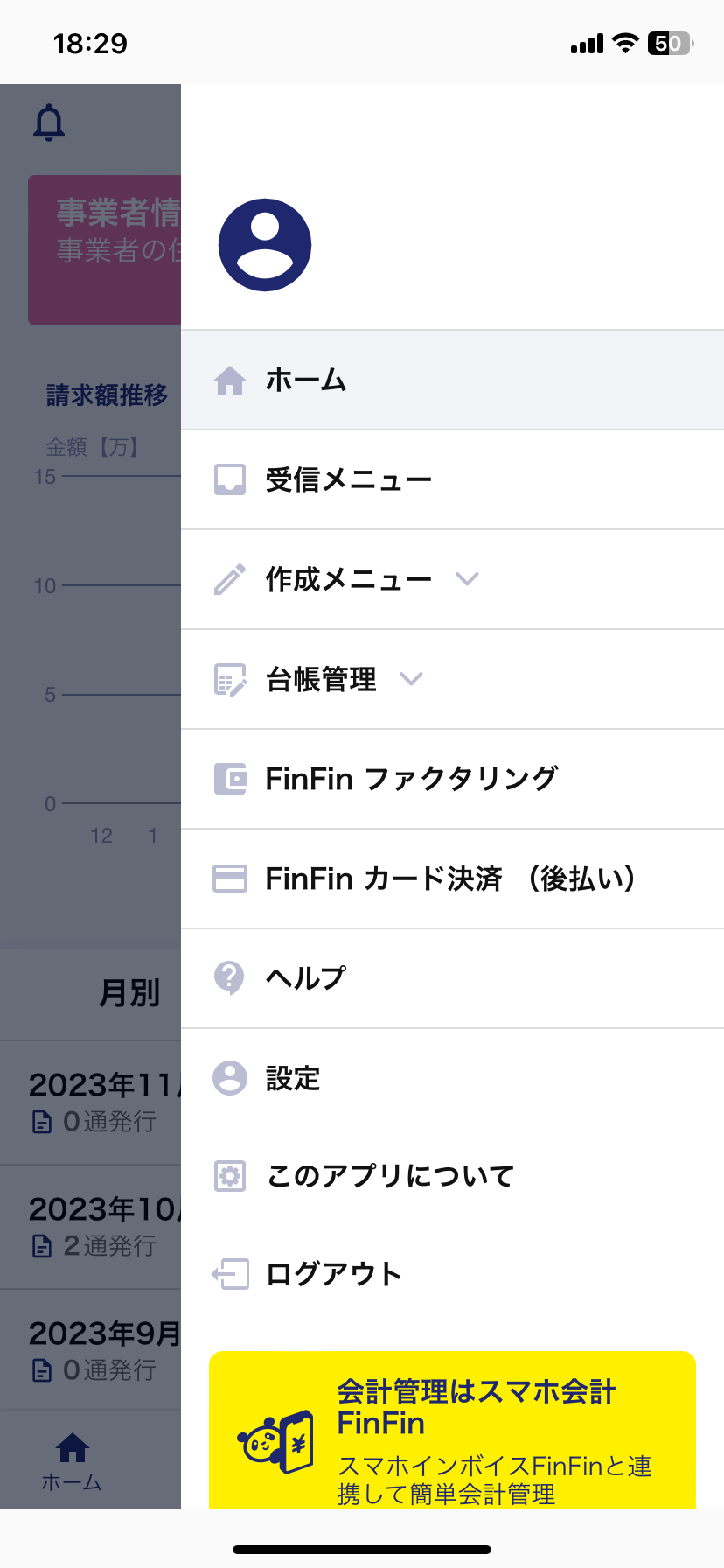Select 受信メニュー in the drawer
The image size is (724, 1568).
click(x=452, y=479)
